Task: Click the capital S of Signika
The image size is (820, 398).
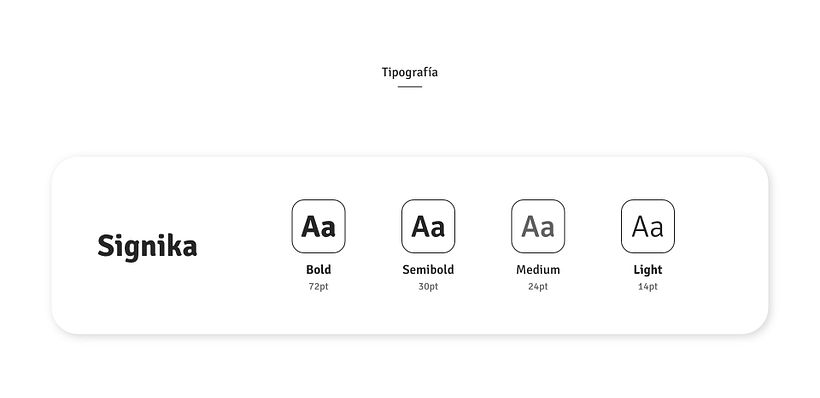Action: (x=106, y=245)
